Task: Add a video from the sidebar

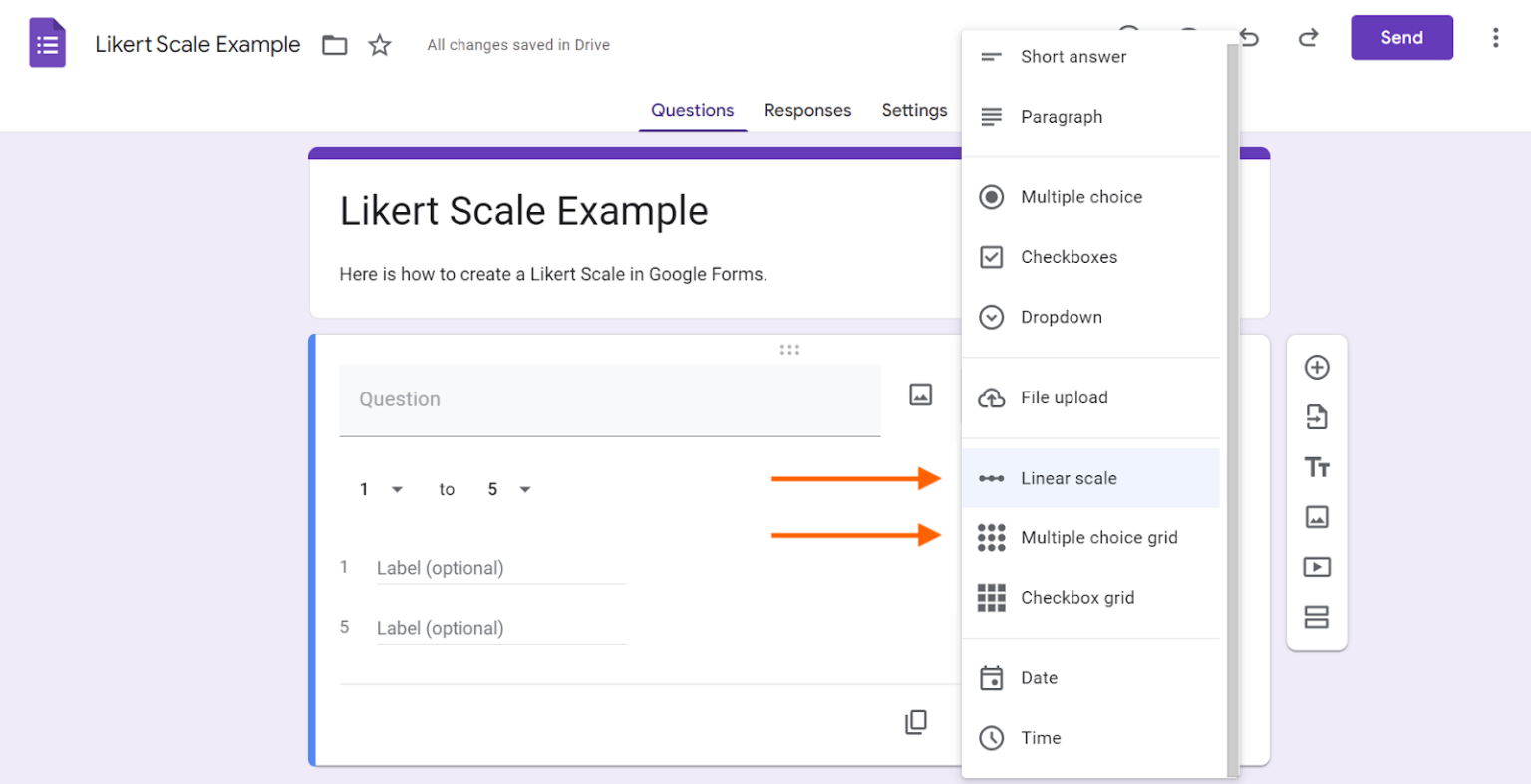Action: coord(1317,567)
